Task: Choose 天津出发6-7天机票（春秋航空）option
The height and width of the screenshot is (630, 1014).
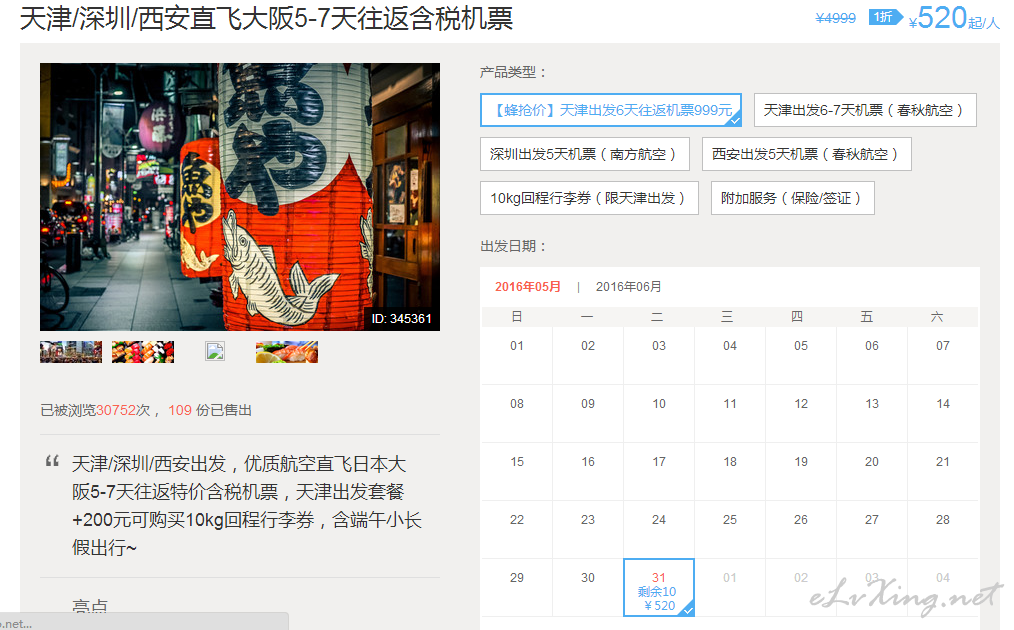Action: (x=865, y=110)
